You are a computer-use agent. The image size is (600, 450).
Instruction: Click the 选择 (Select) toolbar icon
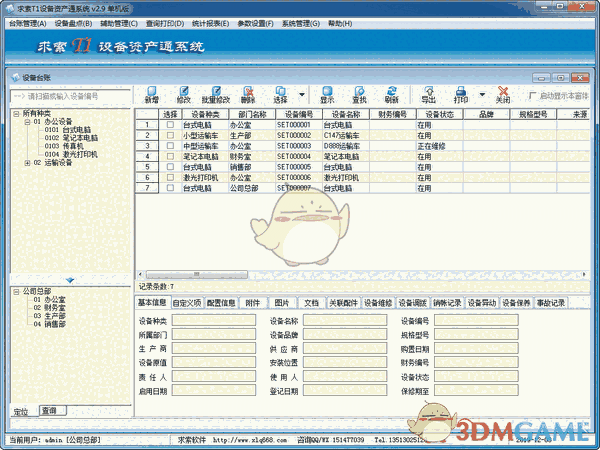(280, 95)
